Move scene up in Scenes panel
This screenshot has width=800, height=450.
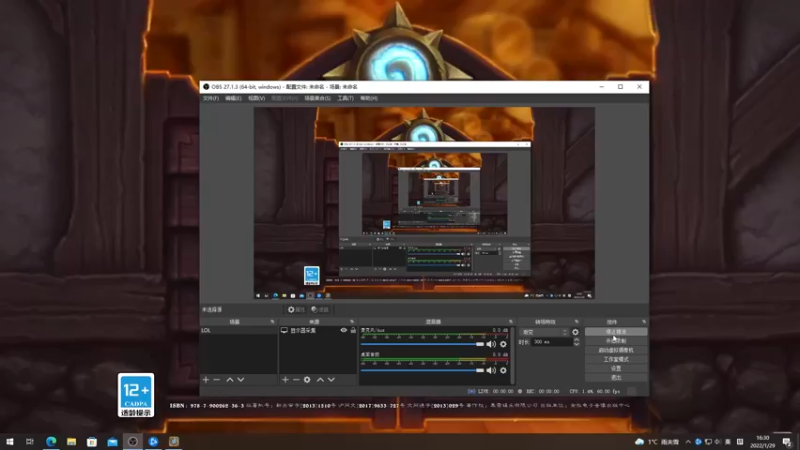(x=230, y=380)
